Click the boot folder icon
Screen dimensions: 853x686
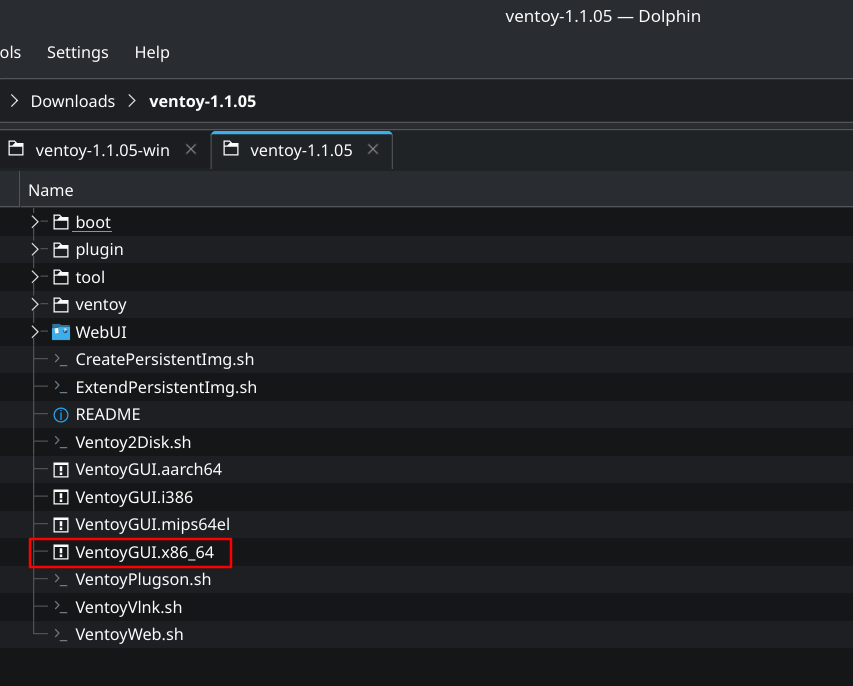pos(61,222)
